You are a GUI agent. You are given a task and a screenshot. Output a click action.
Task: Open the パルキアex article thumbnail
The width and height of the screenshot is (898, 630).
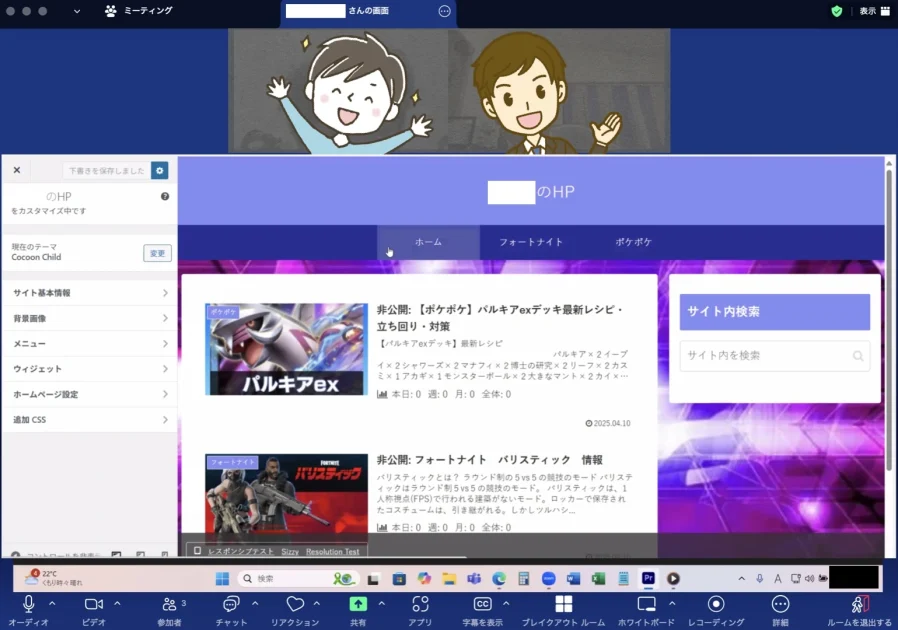(286, 349)
